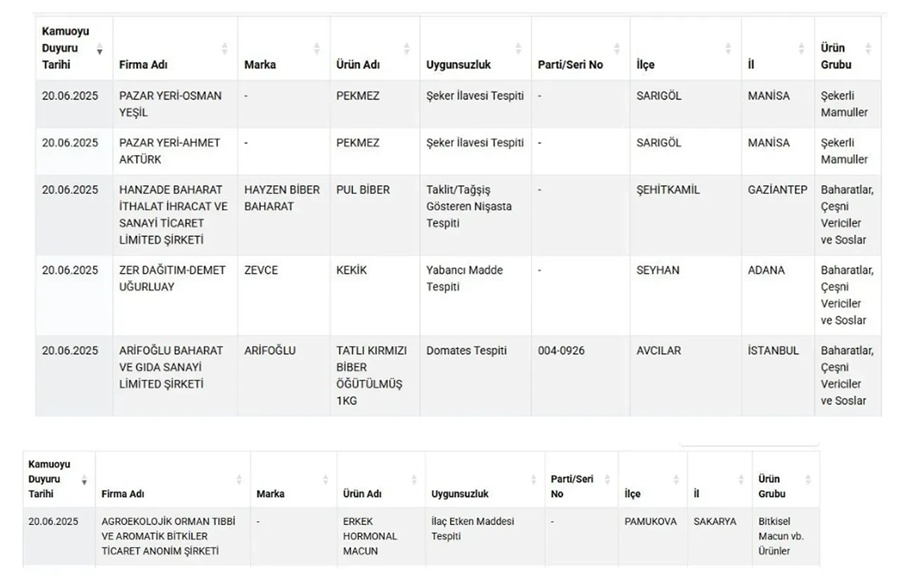This screenshot has height=579, width=900.
Task: Click Ürün Grubu sort icon in top table
Action: 868,49
